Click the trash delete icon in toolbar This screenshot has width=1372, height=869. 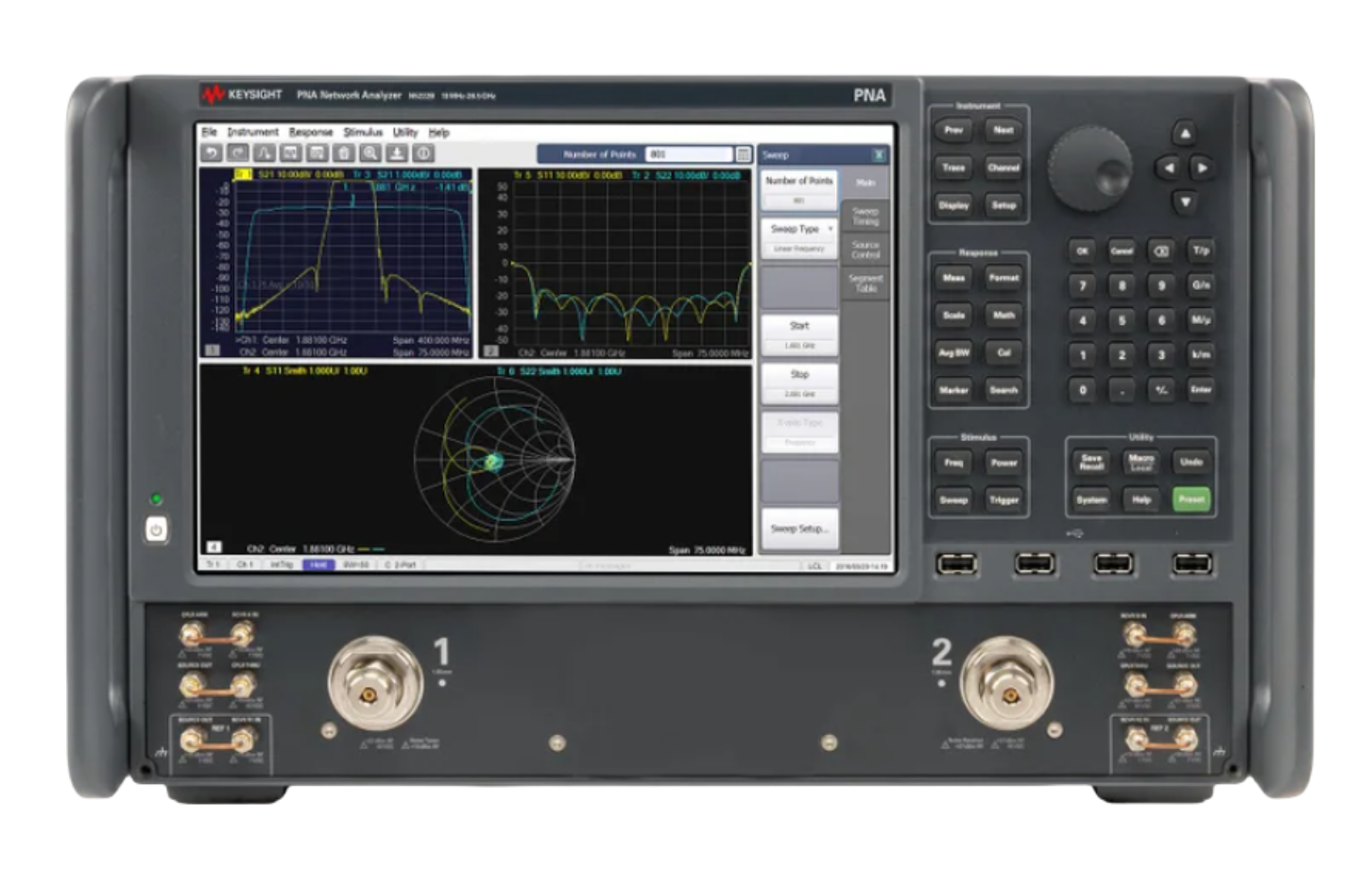(x=344, y=154)
